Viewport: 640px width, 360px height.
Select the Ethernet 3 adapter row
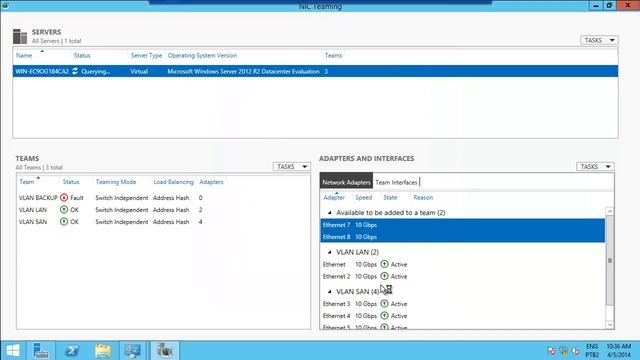pos(462,304)
